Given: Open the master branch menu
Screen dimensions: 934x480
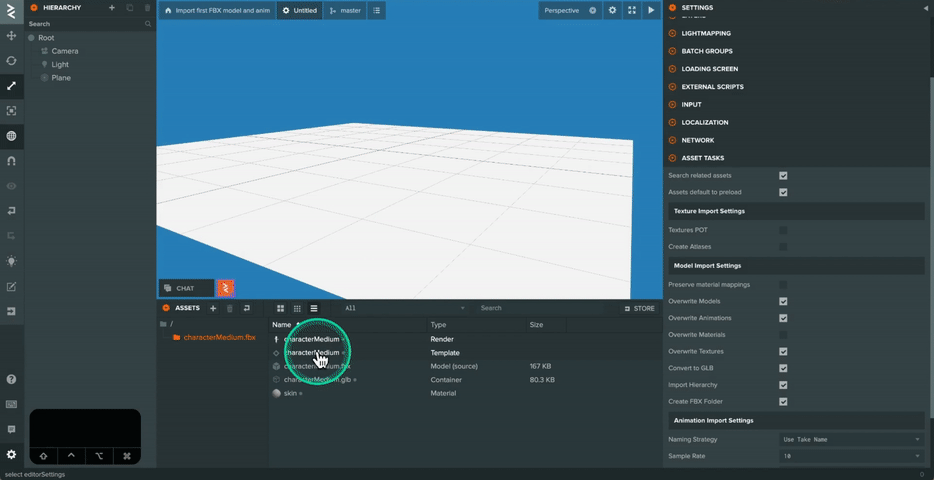Looking at the screenshot, I should point(344,10).
